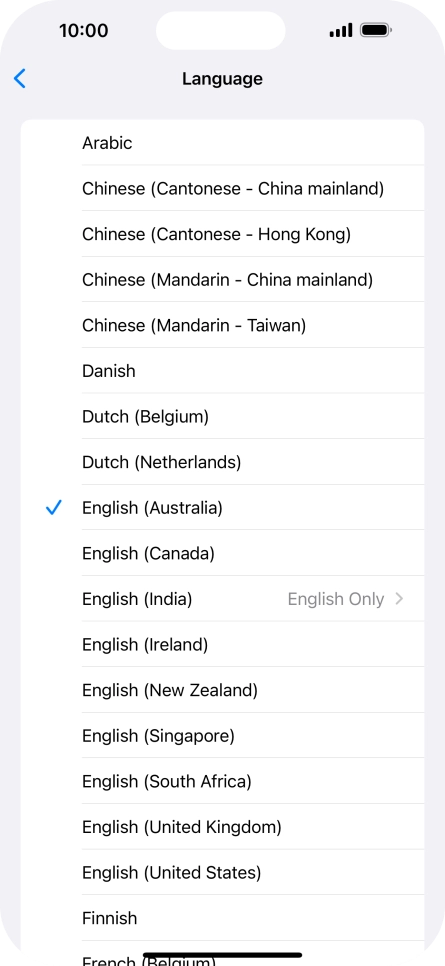Tap the grey English Only label

336,599
